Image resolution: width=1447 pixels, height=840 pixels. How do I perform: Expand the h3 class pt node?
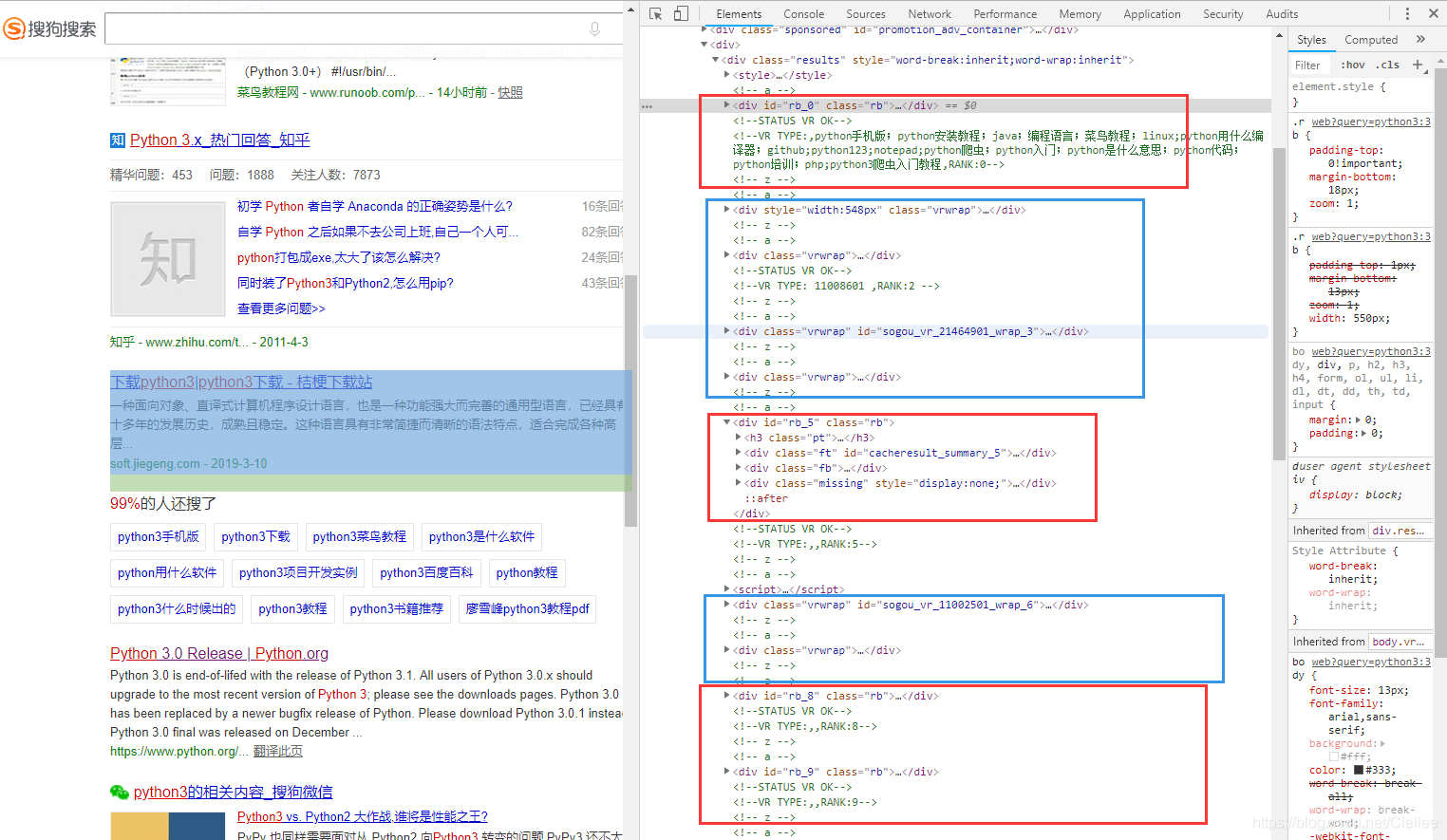(738, 438)
